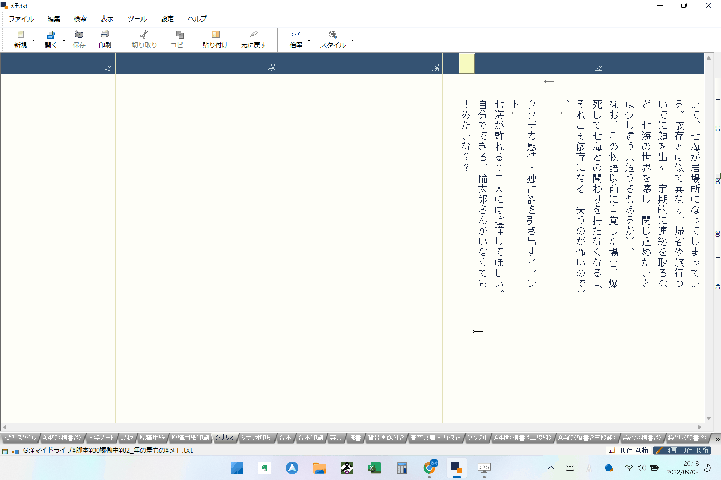The width and height of the screenshot is (721, 480).
Task: Click the 新規 (New) toolbar icon
Action: click(20, 35)
